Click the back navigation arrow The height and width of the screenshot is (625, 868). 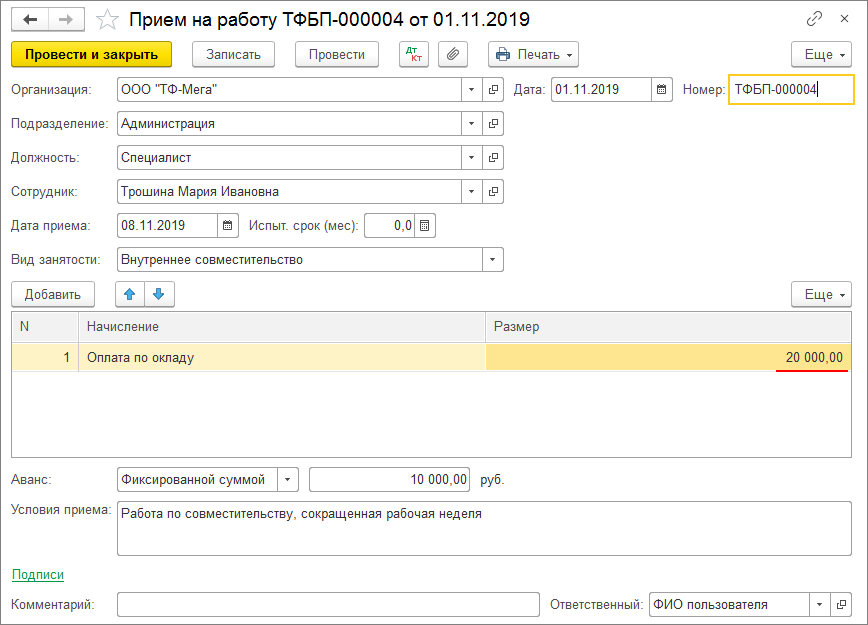pyautogui.click(x=29, y=19)
